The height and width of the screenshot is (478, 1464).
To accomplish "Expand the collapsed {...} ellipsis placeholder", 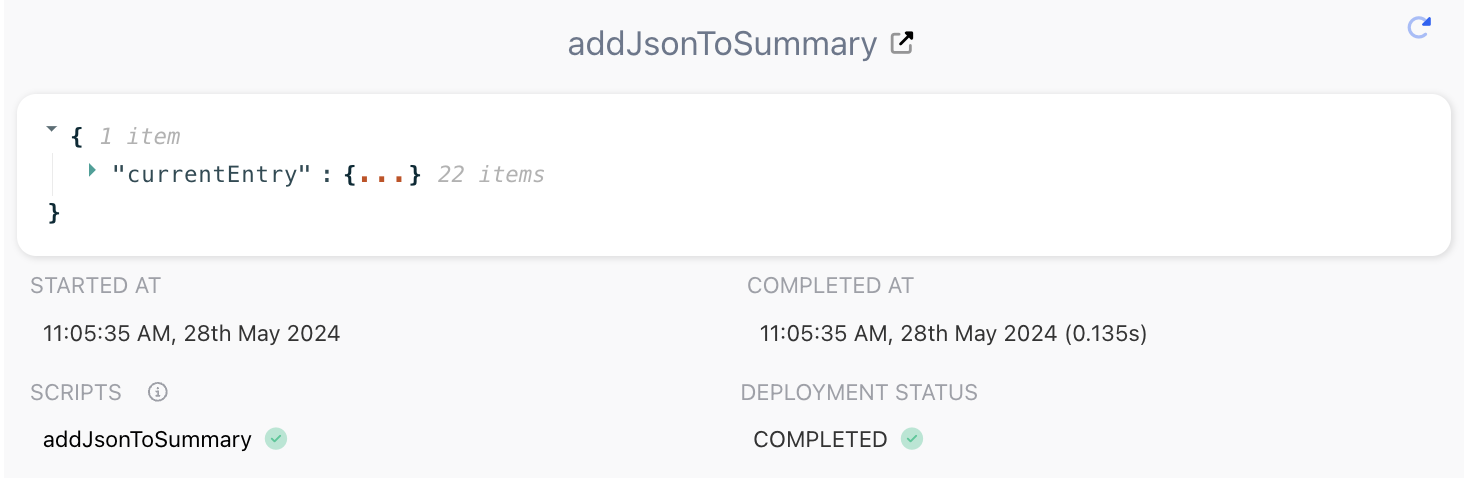I will pyautogui.click(x=383, y=175).
